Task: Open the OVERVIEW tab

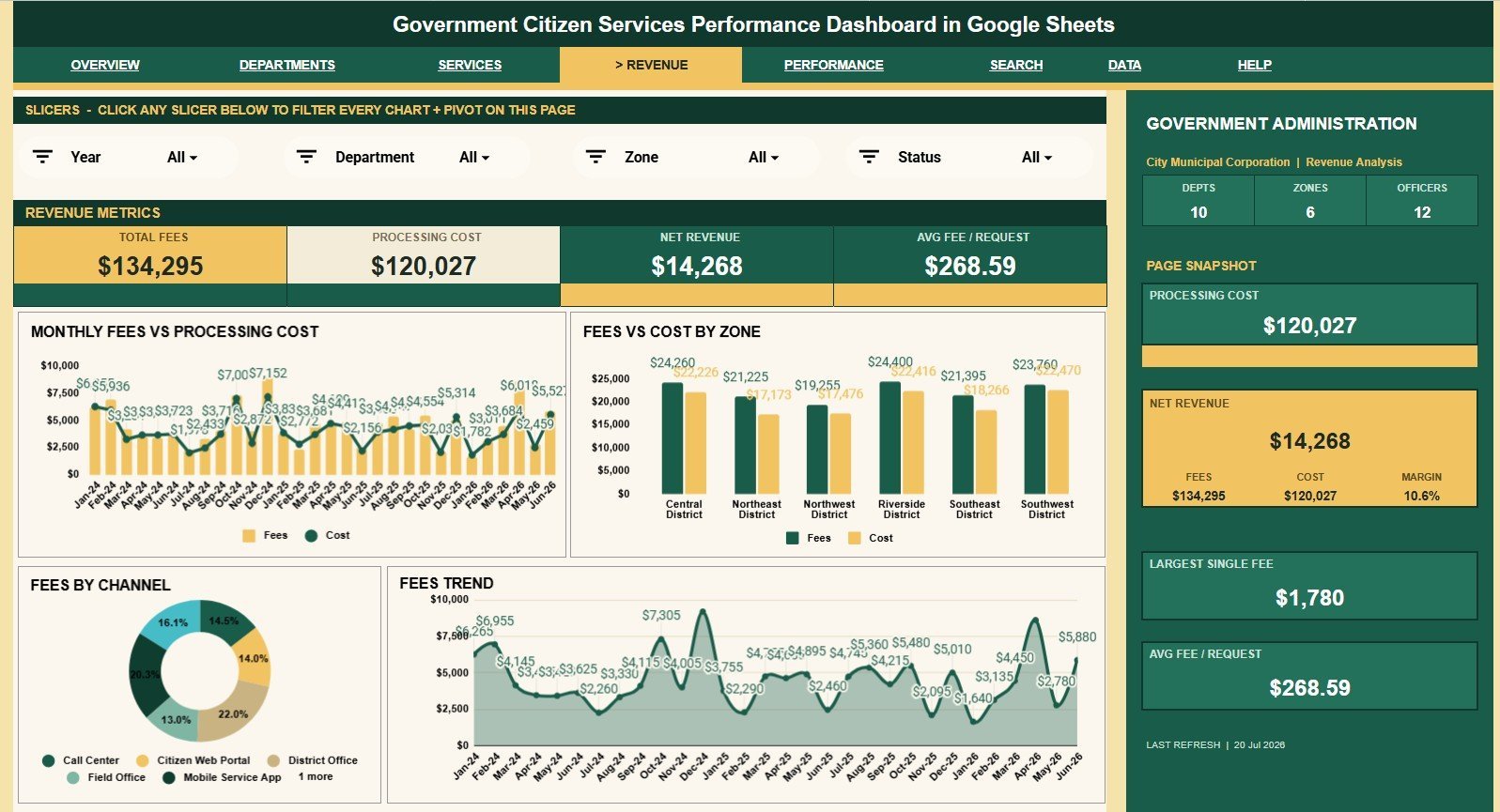Action: point(105,65)
